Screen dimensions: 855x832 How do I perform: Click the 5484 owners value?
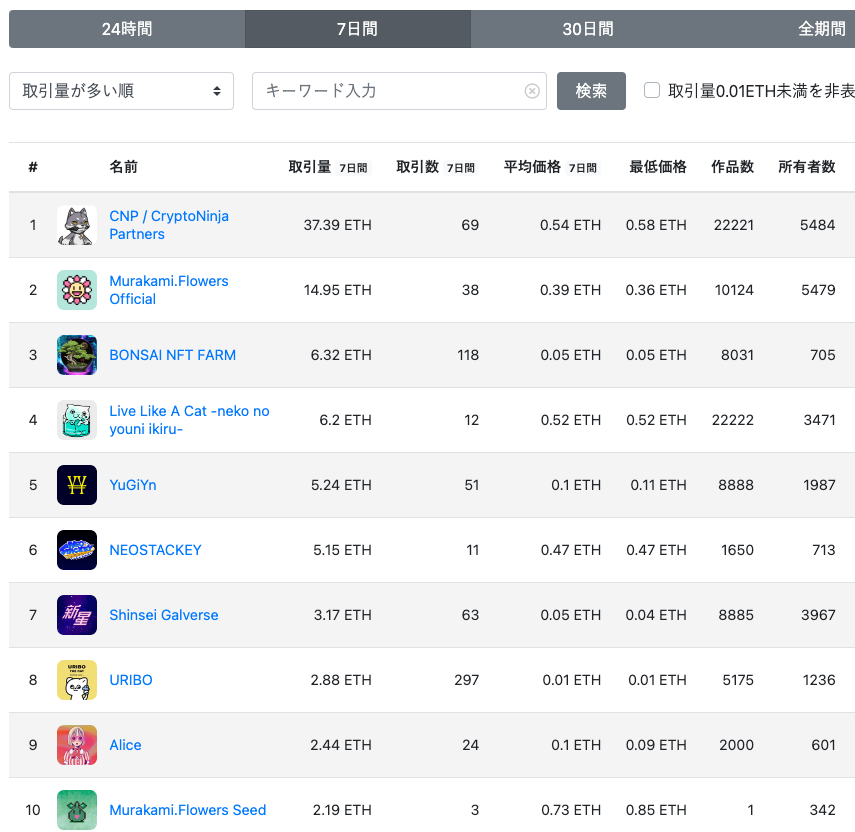coord(817,225)
